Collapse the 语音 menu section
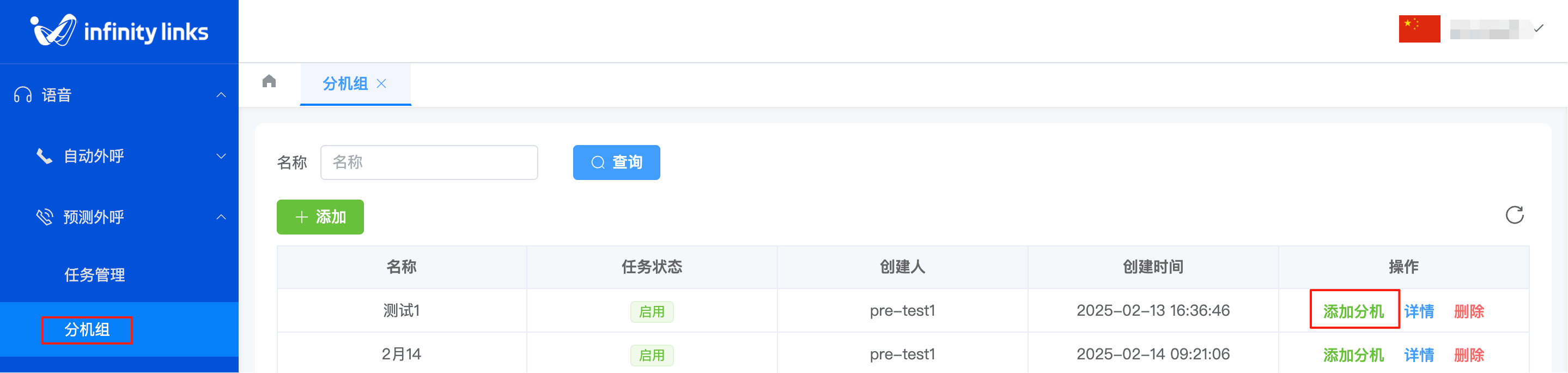 [221, 95]
